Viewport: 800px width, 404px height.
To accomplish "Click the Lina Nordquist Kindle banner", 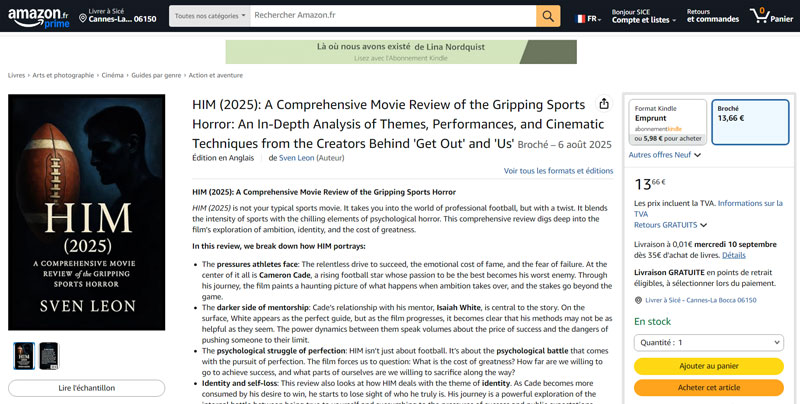I will point(401,52).
